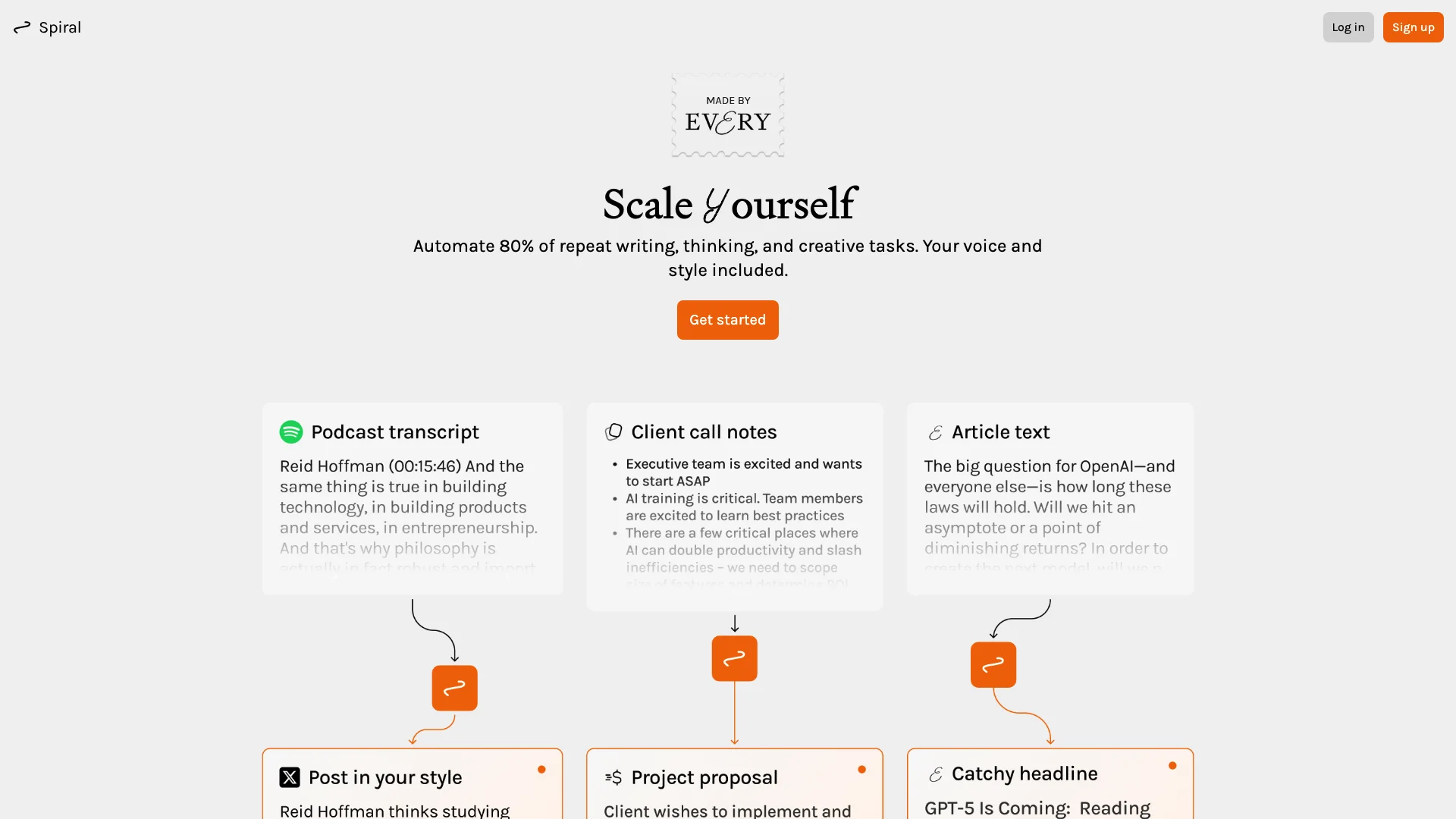This screenshot has width=1456, height=819.
Task: Click the orange dot on Project proposal card
Action: tap(862, 769)
